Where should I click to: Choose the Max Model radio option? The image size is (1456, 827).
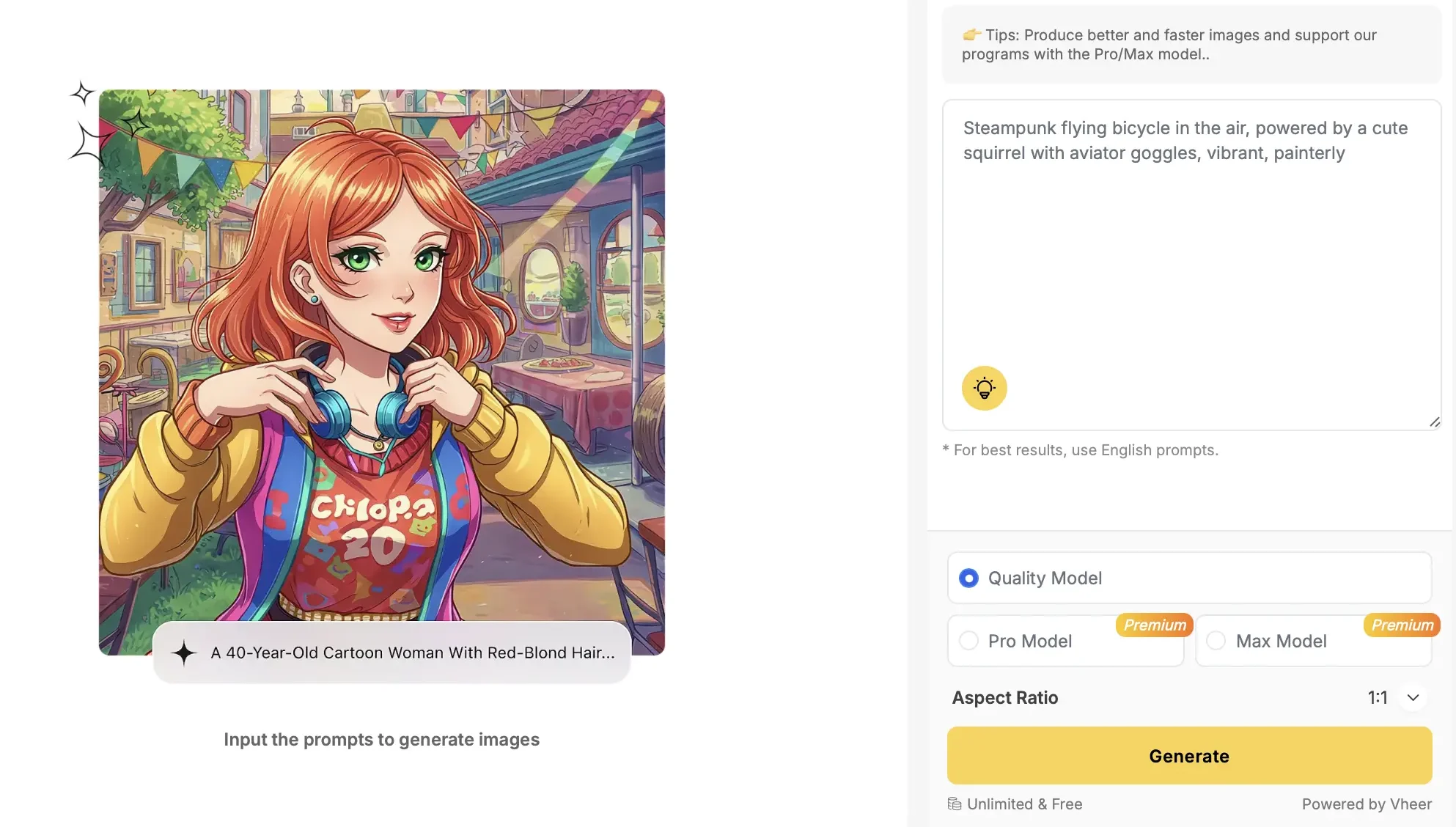tap(1216, 641)
